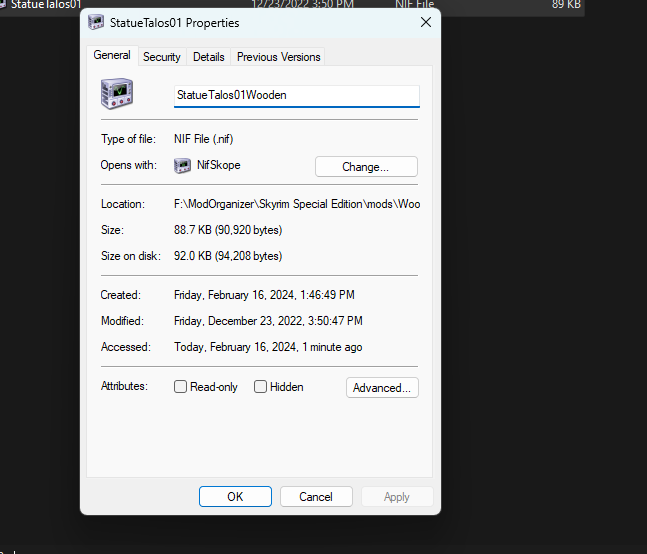This screenshot has width=647, height=554.
Task: Select the General tab
Action: pyautogui.click(x=112, y=55)
